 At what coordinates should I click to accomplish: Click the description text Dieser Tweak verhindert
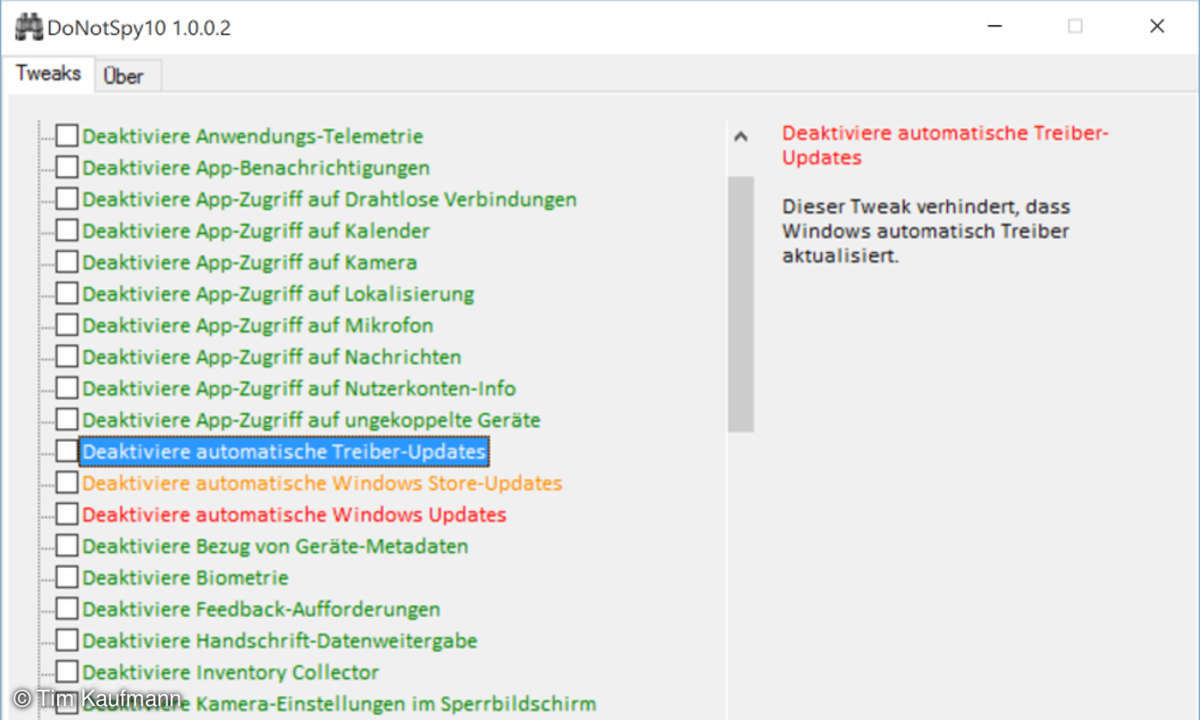click(925, 231)
